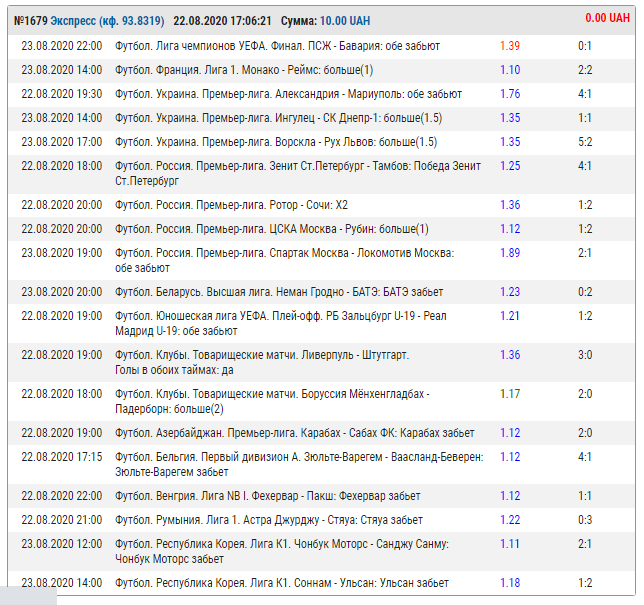Click the 1.10 odds for Монако - Реймс
The height and width of the screenshot is (605, 644).
coord(510,70)
